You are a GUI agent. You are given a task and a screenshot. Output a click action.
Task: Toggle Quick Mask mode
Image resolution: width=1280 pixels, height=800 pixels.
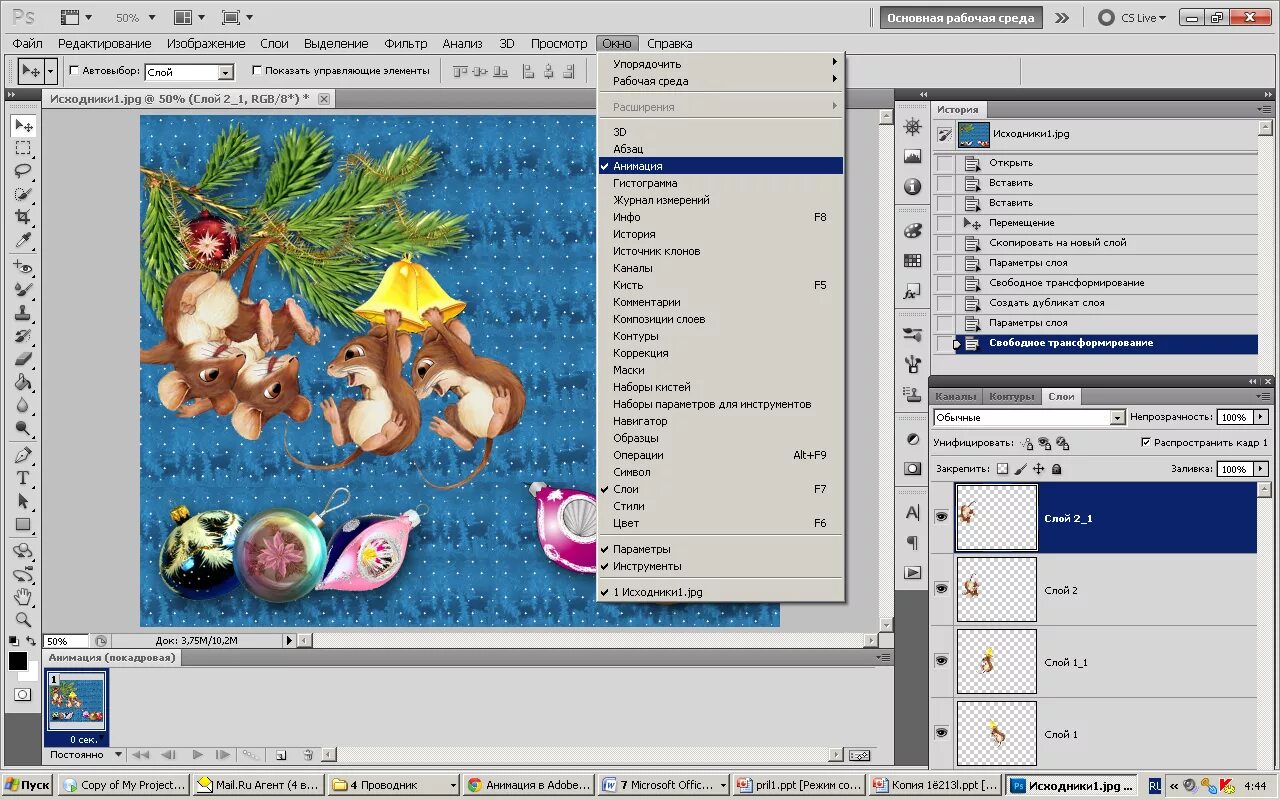(x=22, y=694)
